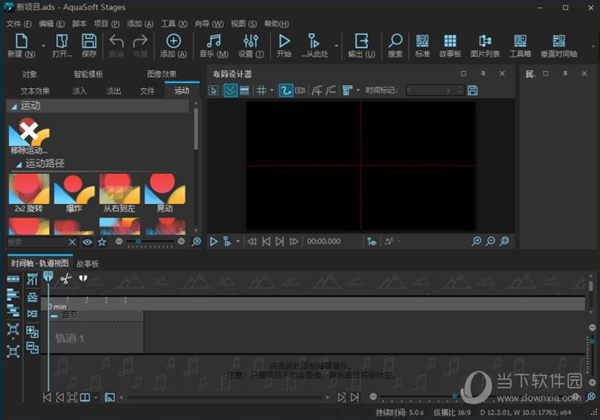
Task: Click the 从此处 play-from-here toolbar icon
Action: tap(314, 41)
